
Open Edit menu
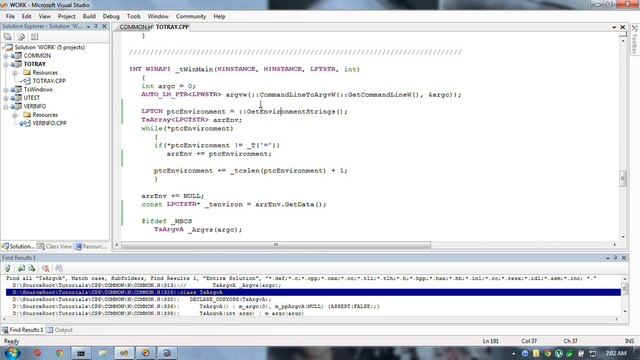click(27, 16)
